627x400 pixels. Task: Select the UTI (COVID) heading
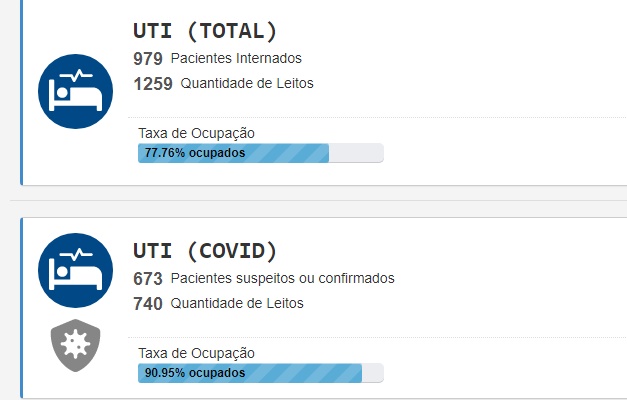pyautogui.click(x=205, y=251)
